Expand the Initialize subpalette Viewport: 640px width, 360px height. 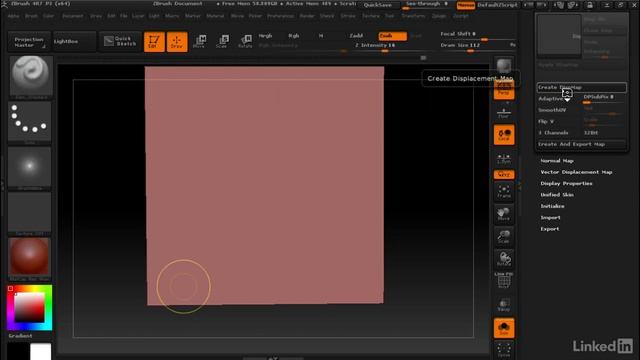[552, 207]
